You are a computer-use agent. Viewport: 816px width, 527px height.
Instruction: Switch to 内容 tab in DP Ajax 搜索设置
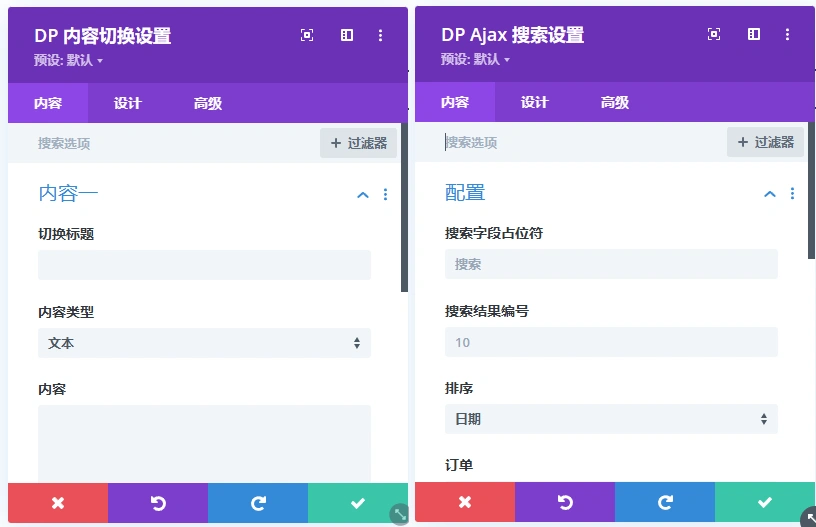click(455, 102)
